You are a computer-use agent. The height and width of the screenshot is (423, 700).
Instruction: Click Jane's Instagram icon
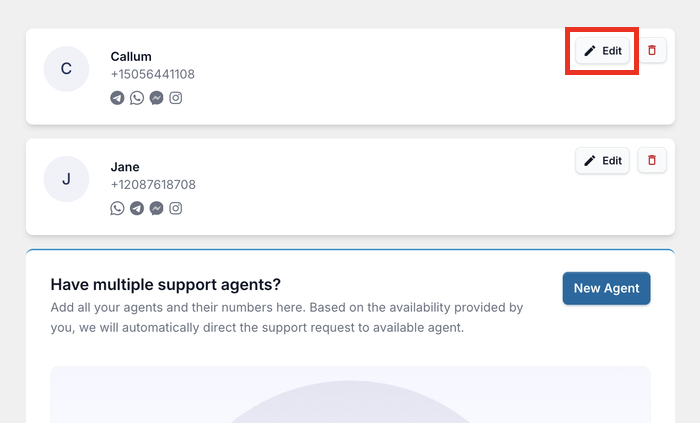click(176, 208)
